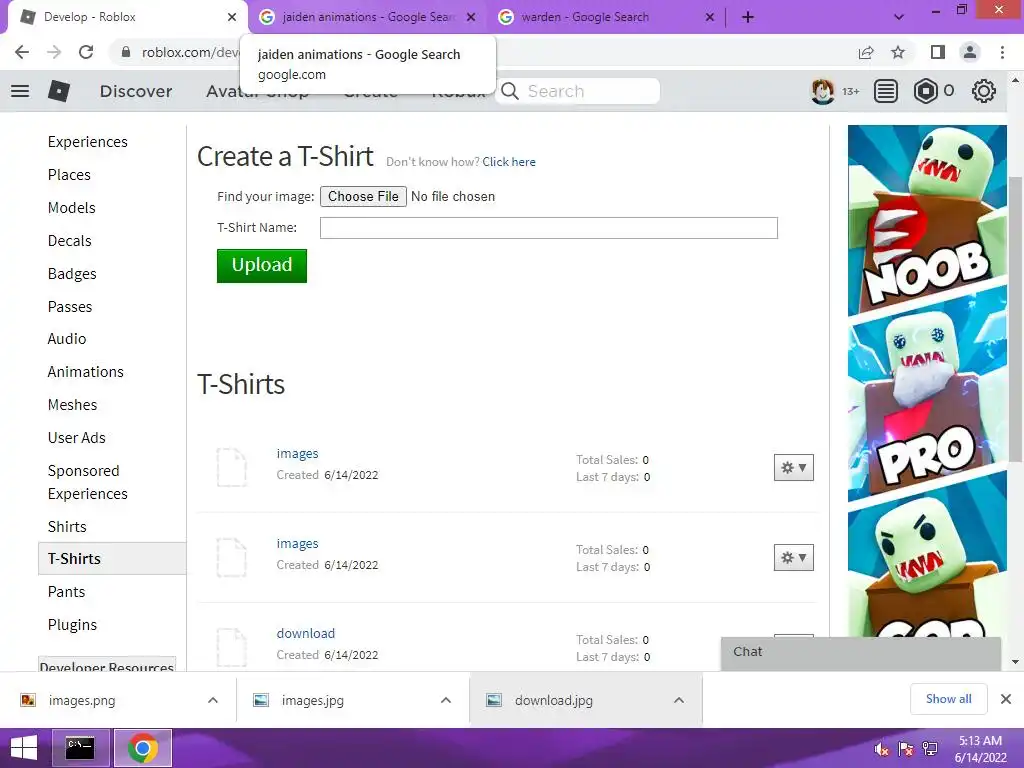Close the Develop - Roblox tab
Image resolution: width=1024 pixels, height=768 pixels.
232,17
